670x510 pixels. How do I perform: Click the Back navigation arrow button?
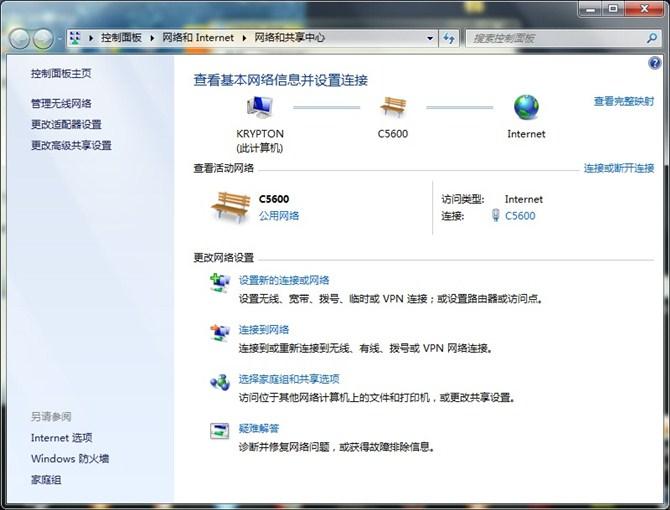point(20,38)
